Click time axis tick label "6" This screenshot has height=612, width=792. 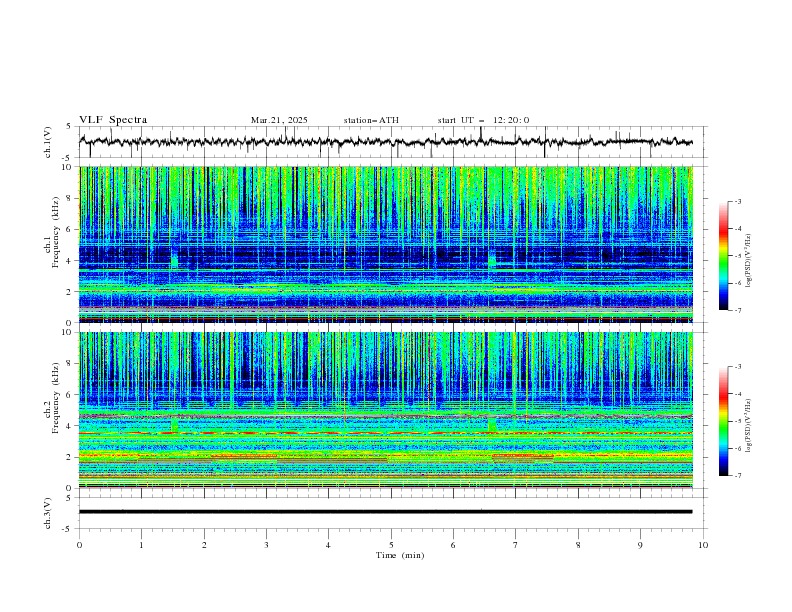[x=453, y=545]
